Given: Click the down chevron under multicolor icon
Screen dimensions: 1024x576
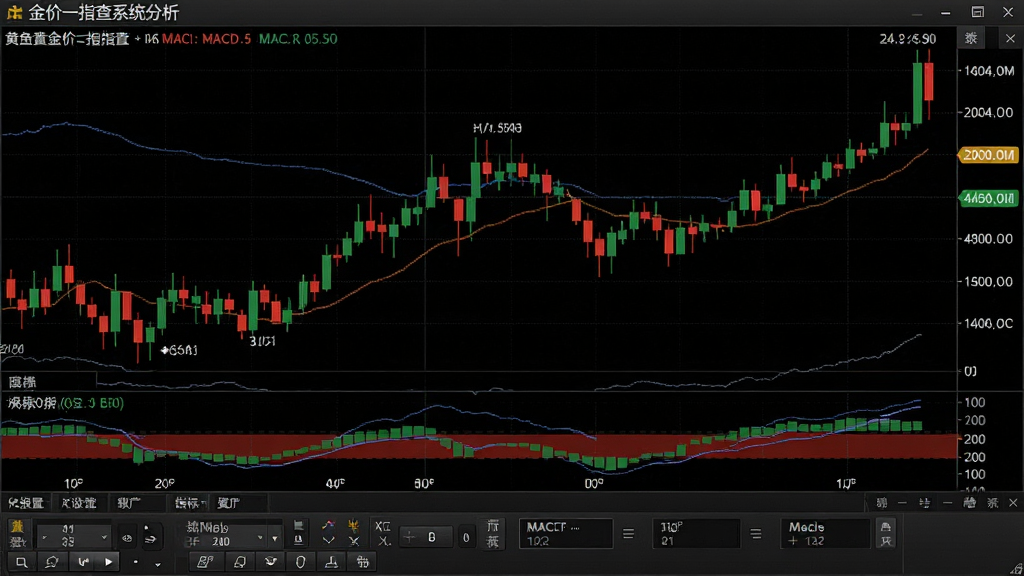Looking at the screenshot, I should point(328,541).
